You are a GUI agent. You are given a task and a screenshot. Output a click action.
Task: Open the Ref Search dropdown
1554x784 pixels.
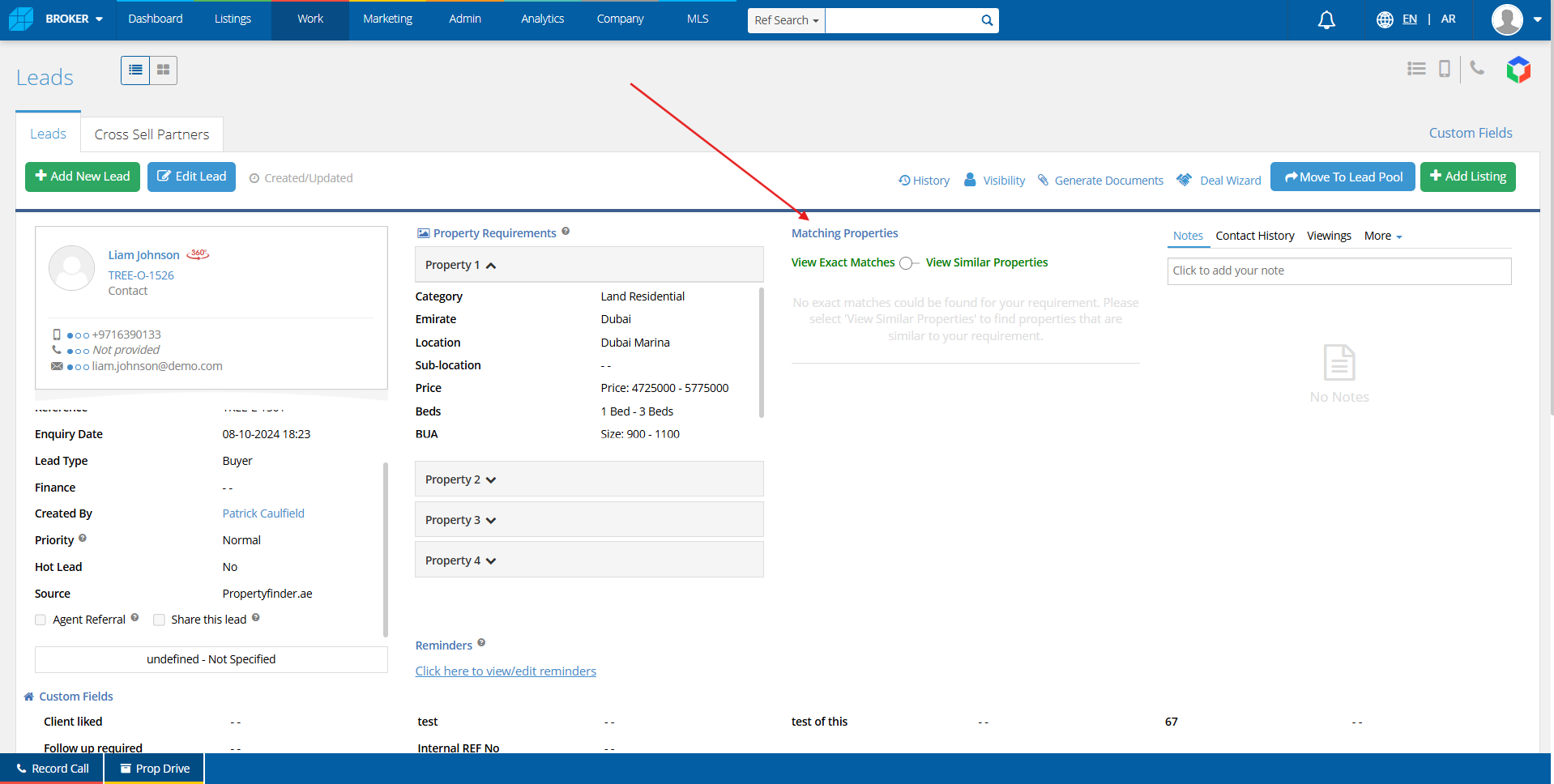786,20
